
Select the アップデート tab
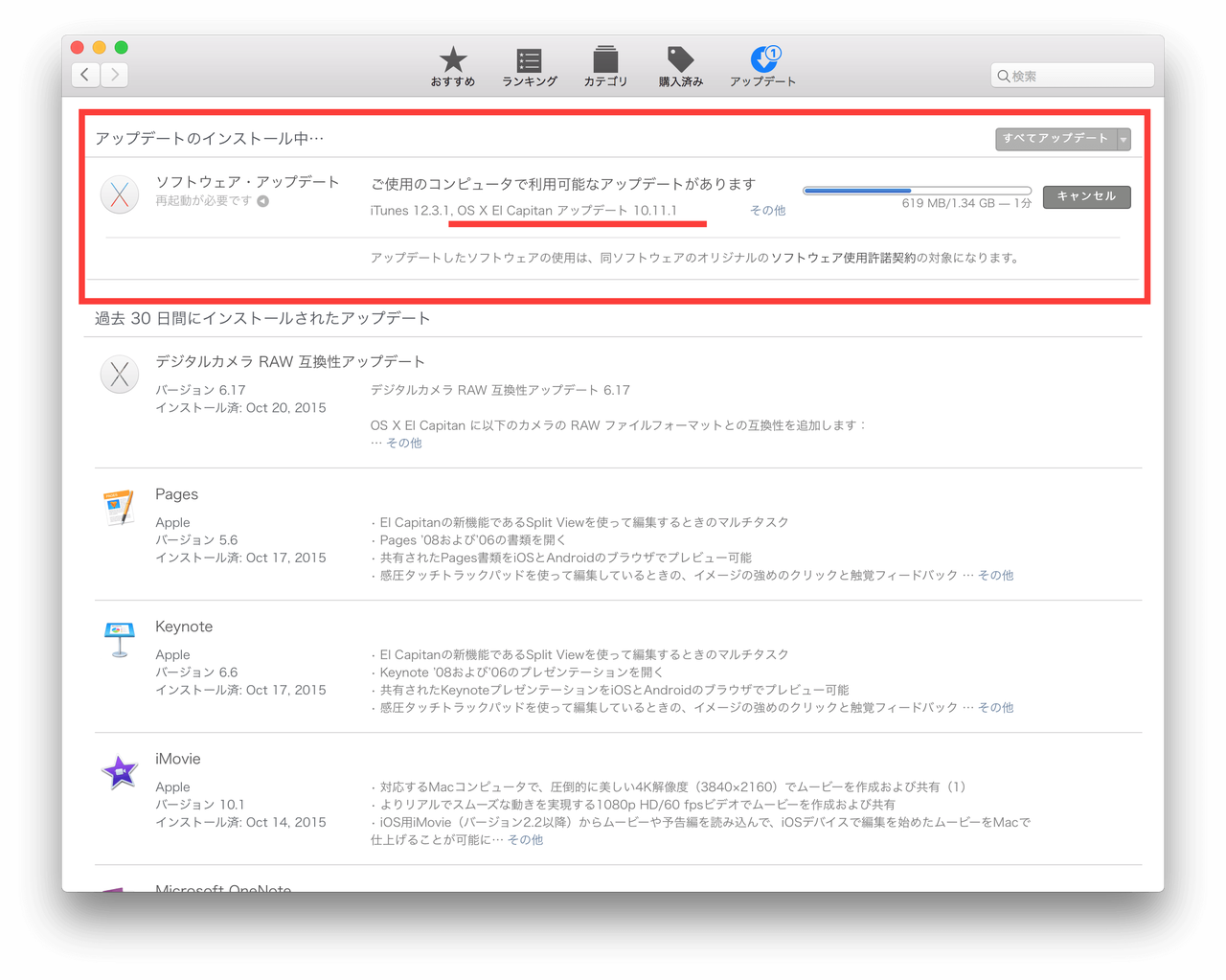pyautogui.click(x=763, y=67)
